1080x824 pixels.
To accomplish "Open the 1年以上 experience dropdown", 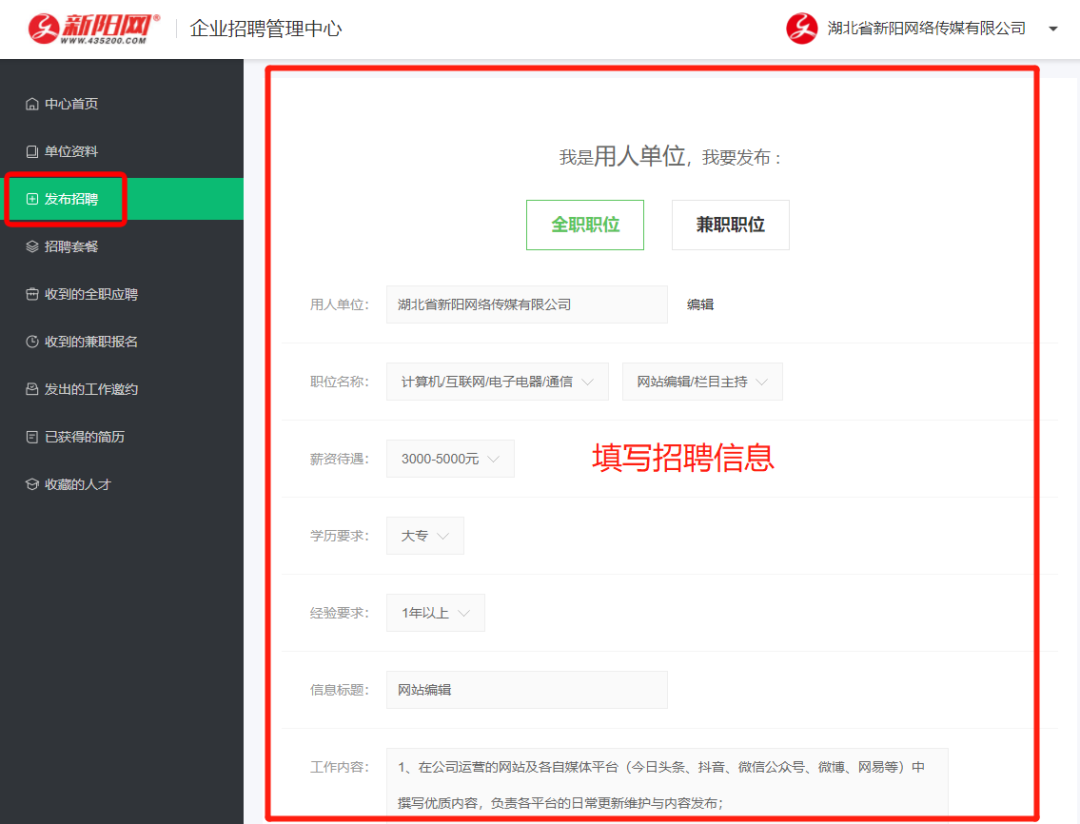I will [435, 613].
